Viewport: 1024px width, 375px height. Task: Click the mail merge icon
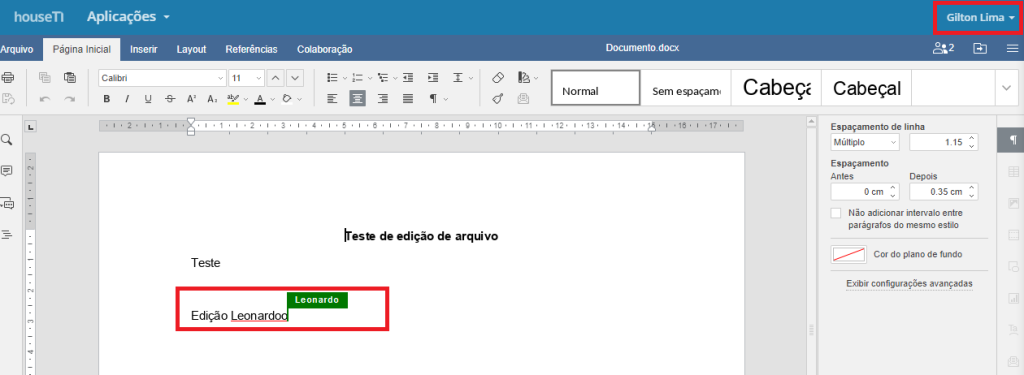[523, 99]
